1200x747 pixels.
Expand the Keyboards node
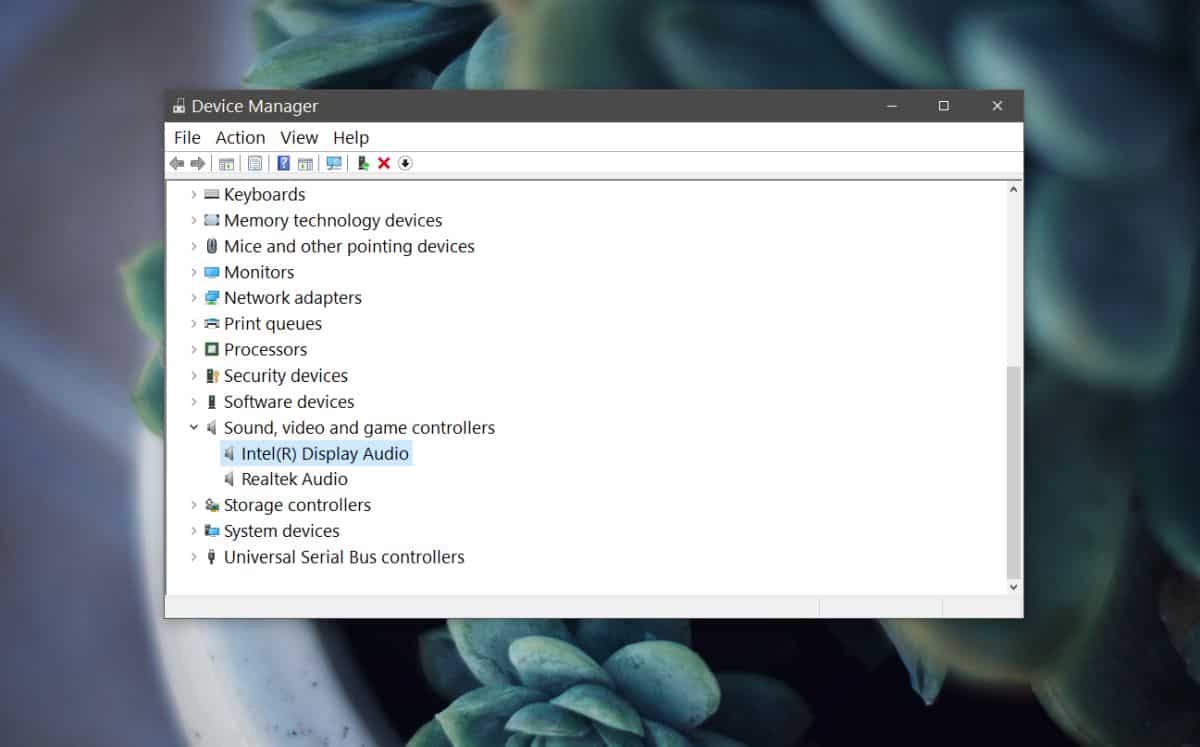(194, 194)
